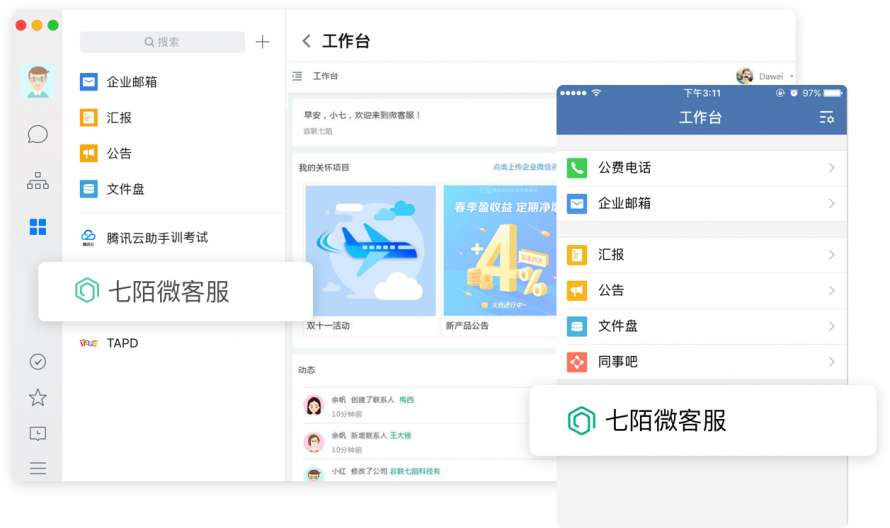Image resolution: width=890 pixels, height=528 pixels.
Task: Open the chat messages sidebar icon
Action: tap(37, 135)
